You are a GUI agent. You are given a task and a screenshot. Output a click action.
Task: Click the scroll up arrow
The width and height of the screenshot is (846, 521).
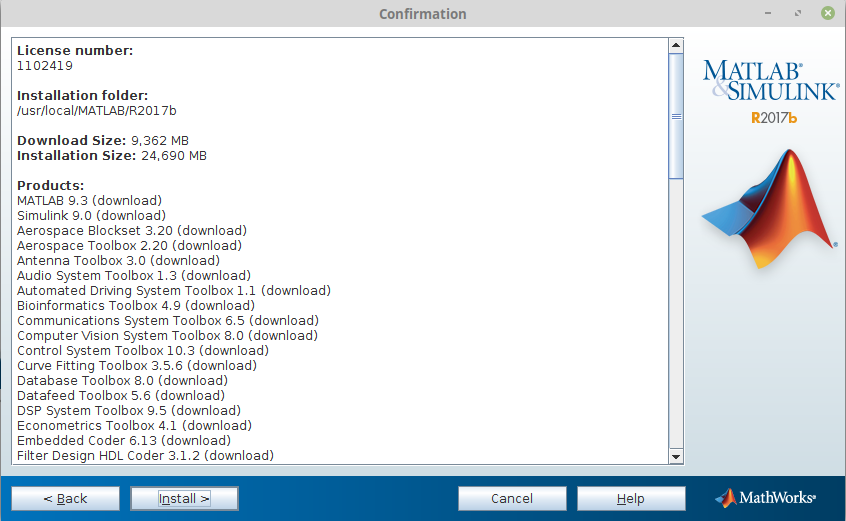676,46
